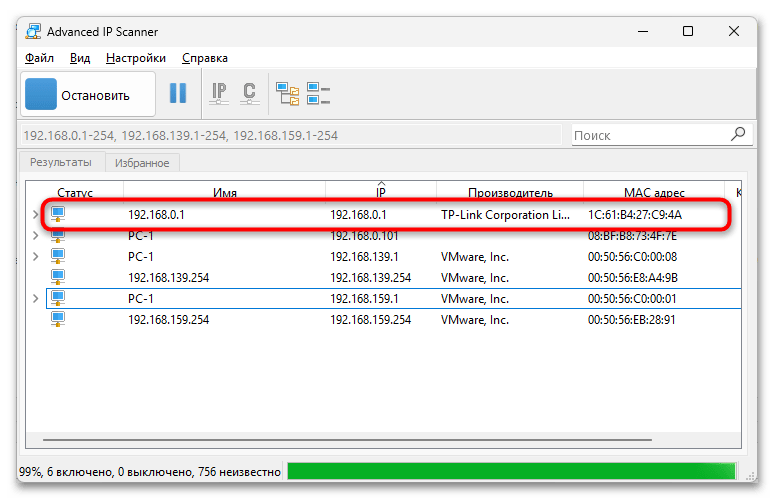Open the Настройки menu
This screenshot has height=499, width=774.
136,58
